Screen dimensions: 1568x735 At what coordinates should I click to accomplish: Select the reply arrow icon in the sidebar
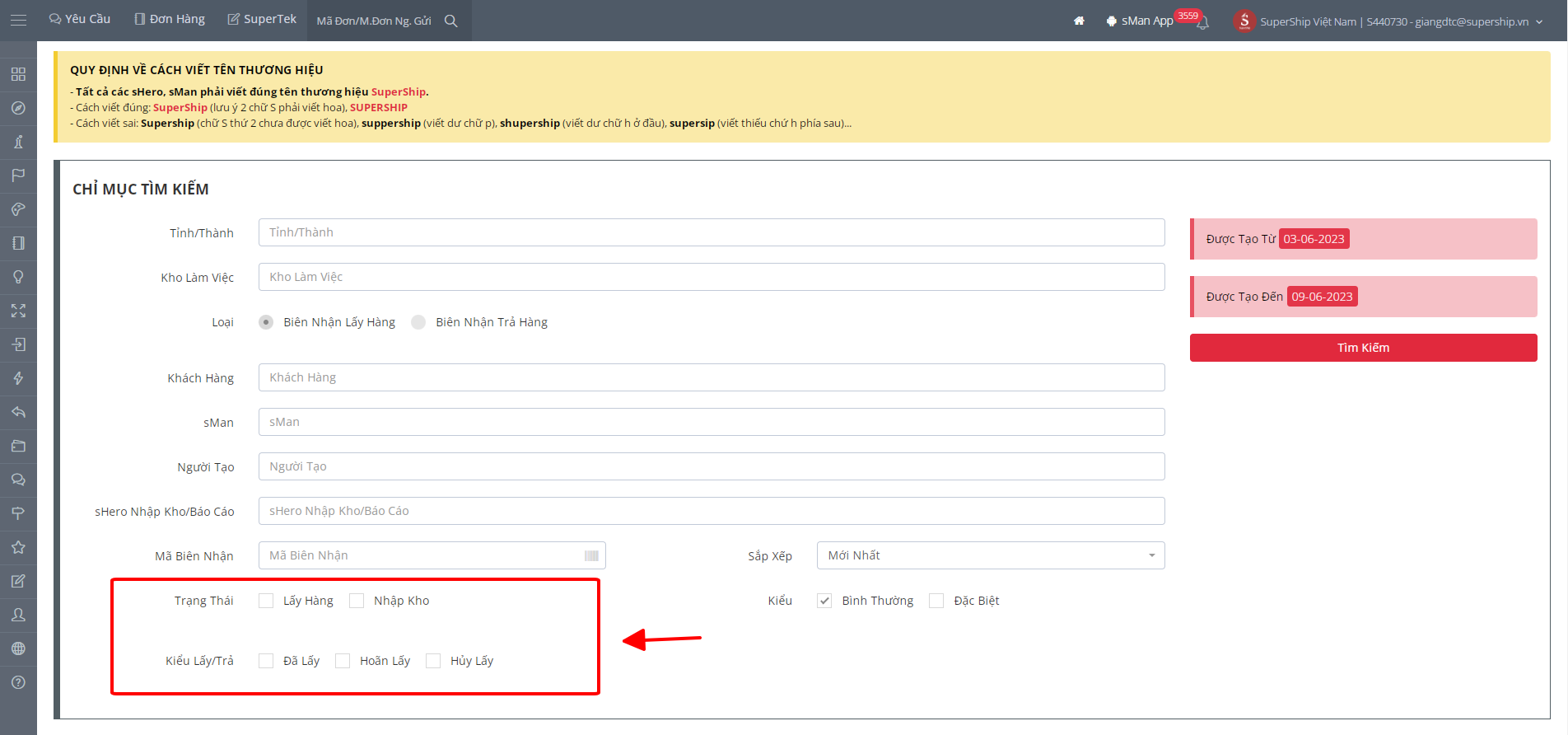pyautogui.click(x=18, y=412)
